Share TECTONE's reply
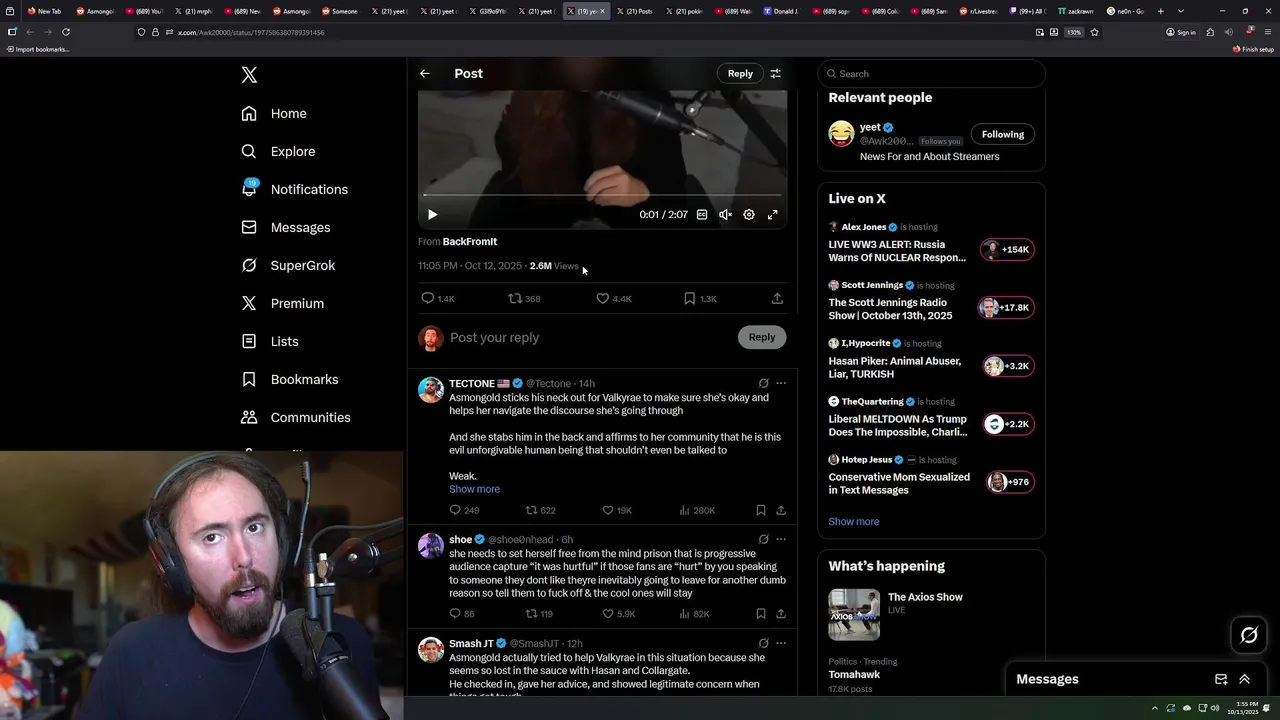The width and height of the screenshot is (1280, 720). pos(781,510)
